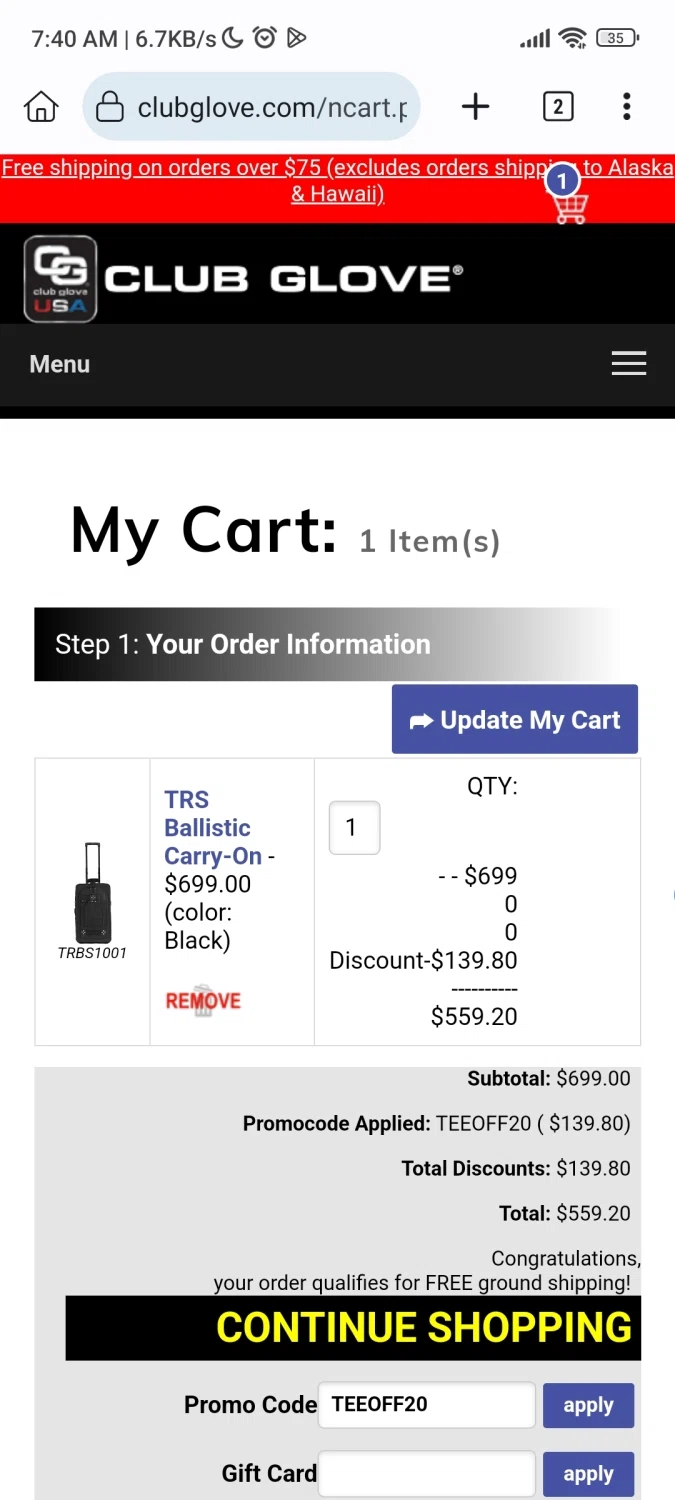Apply the gift card

click(588, 1474)
